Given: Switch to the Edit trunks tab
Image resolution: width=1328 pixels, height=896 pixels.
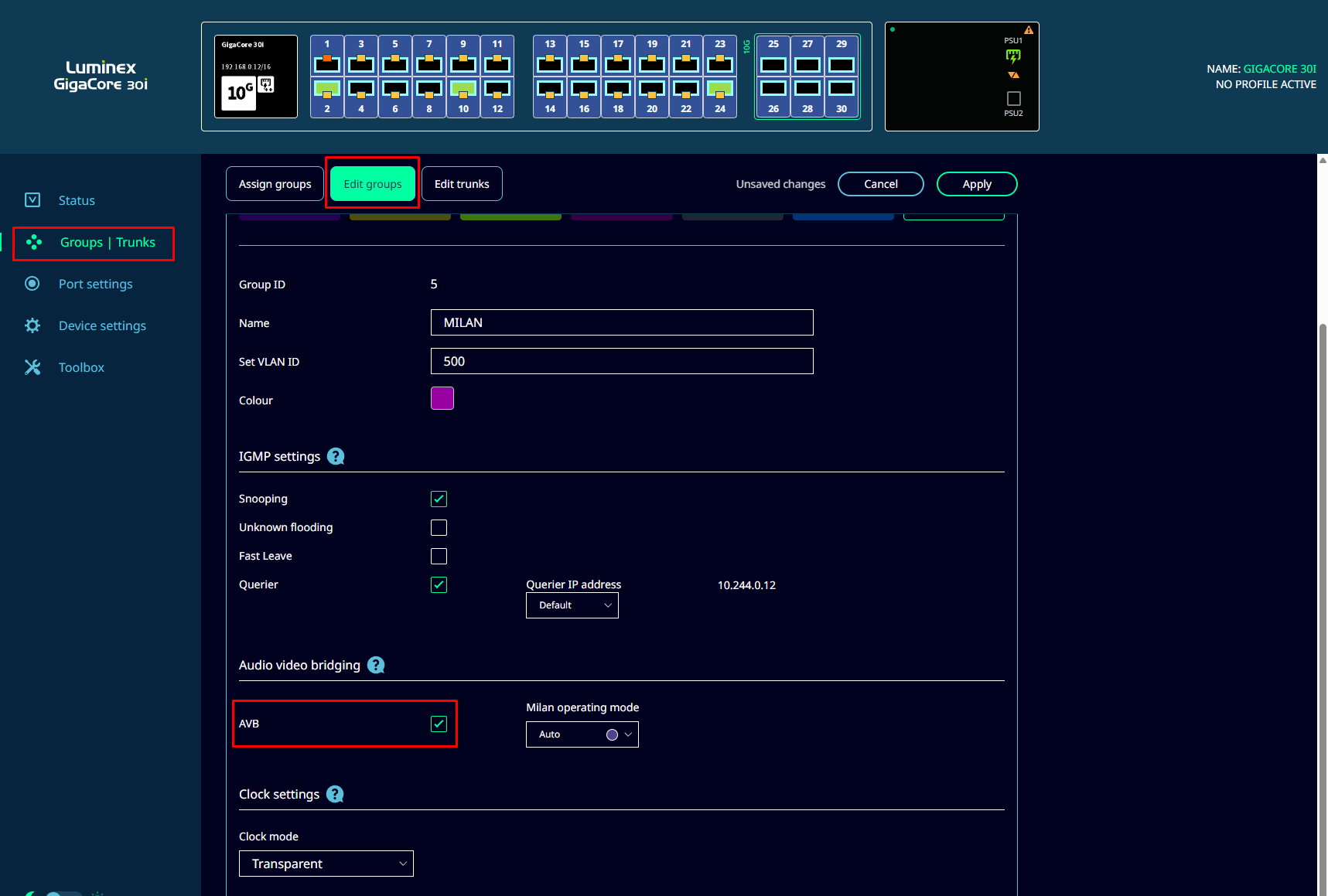Looking at the screenshot, I should coord(462,184).
